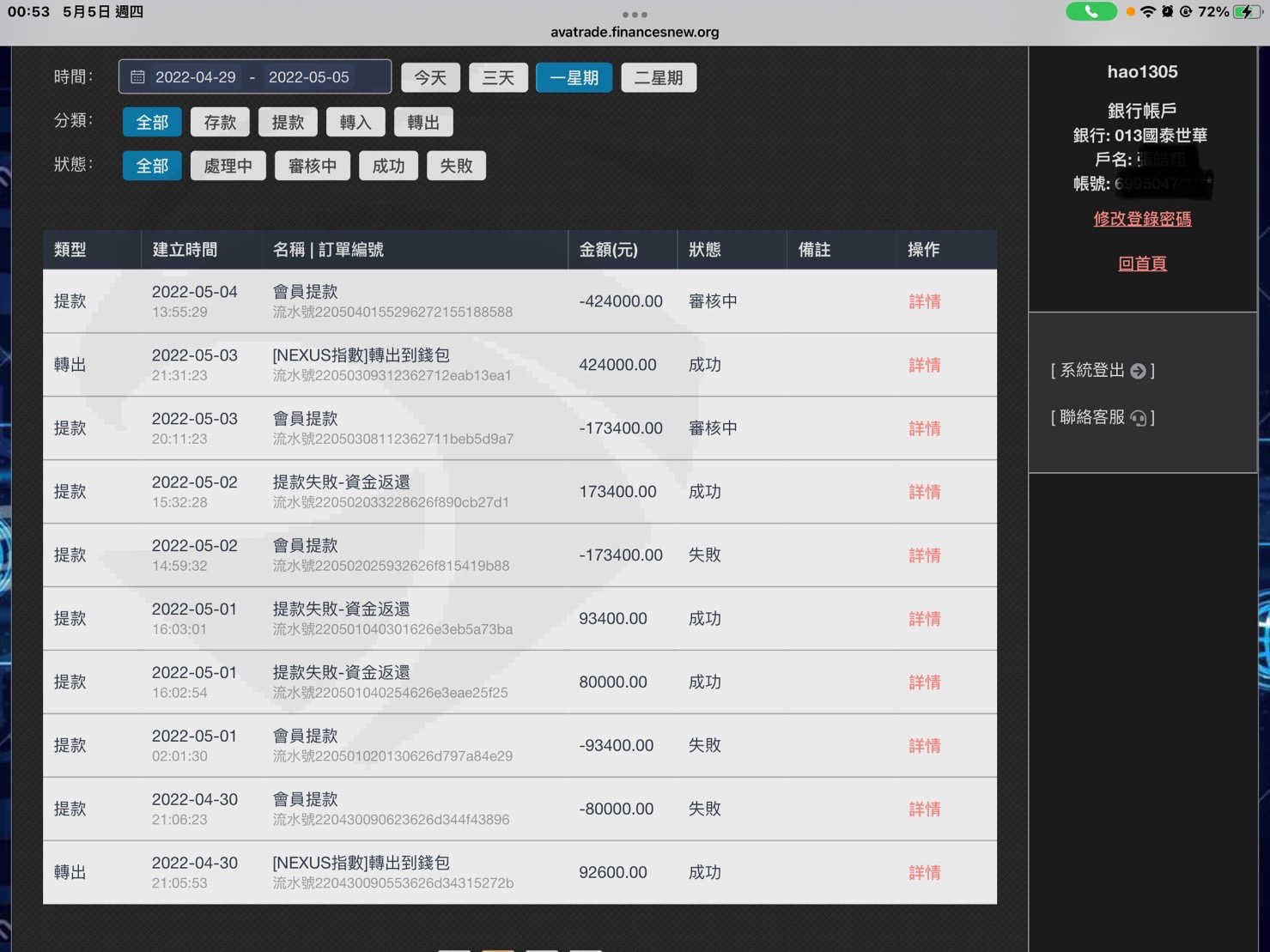Click the start date 2022-04-29 field
Screen dimensions: 1270x952
click(196, 77)
